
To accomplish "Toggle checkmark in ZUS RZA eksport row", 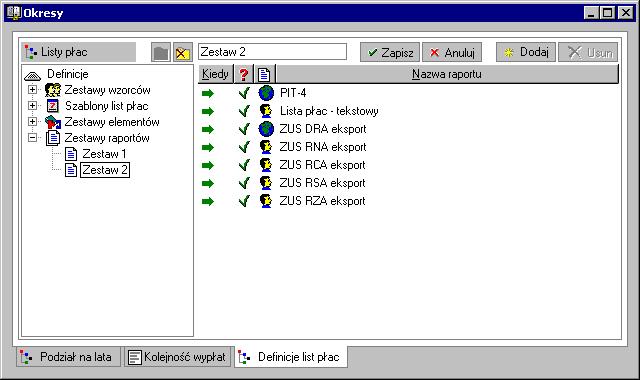I will pyautogui.click(x=244, y=201).
